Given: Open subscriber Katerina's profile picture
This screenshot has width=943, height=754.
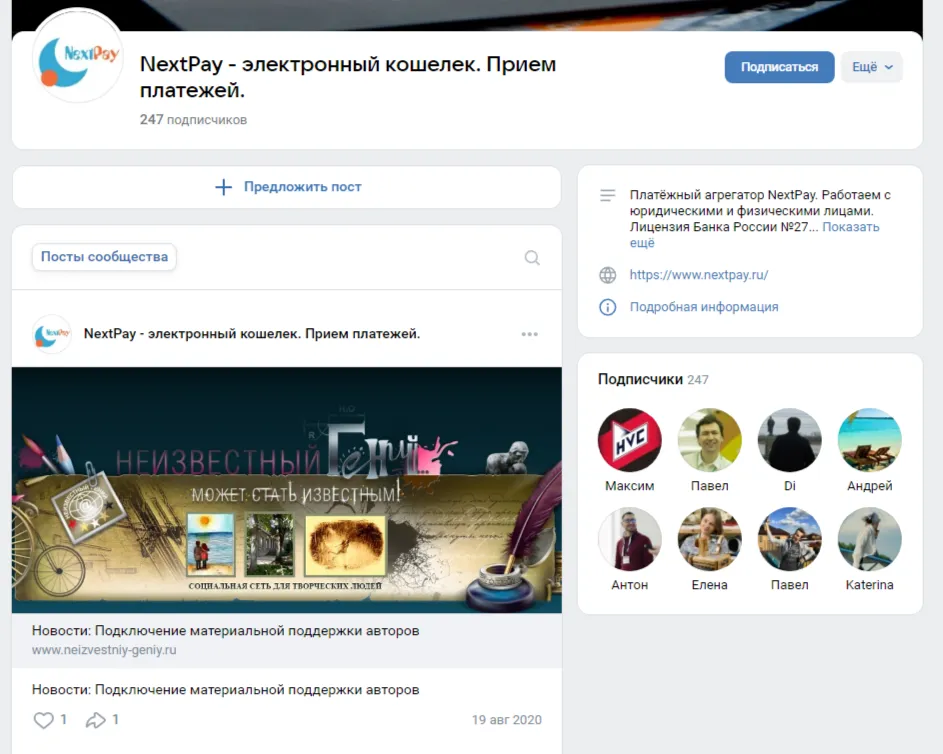Looking at the screenshot, I should tap(869, 539).
